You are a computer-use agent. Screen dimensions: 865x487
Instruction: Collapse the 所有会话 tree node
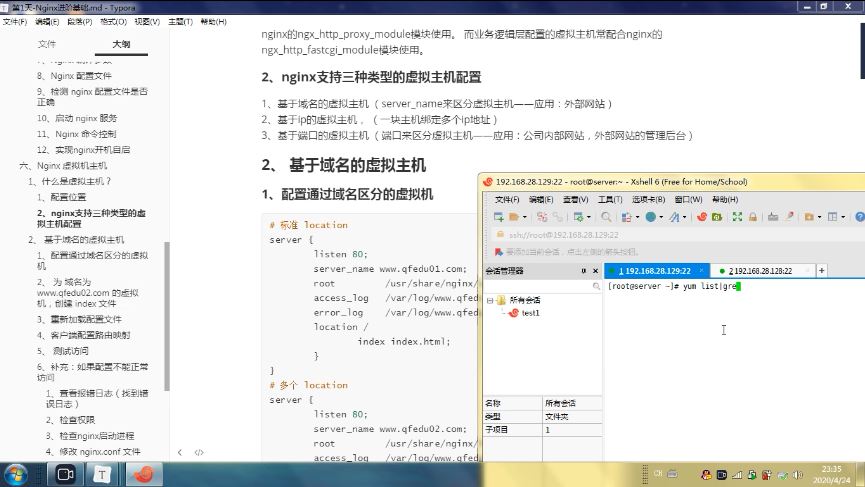tap(489, 300)
